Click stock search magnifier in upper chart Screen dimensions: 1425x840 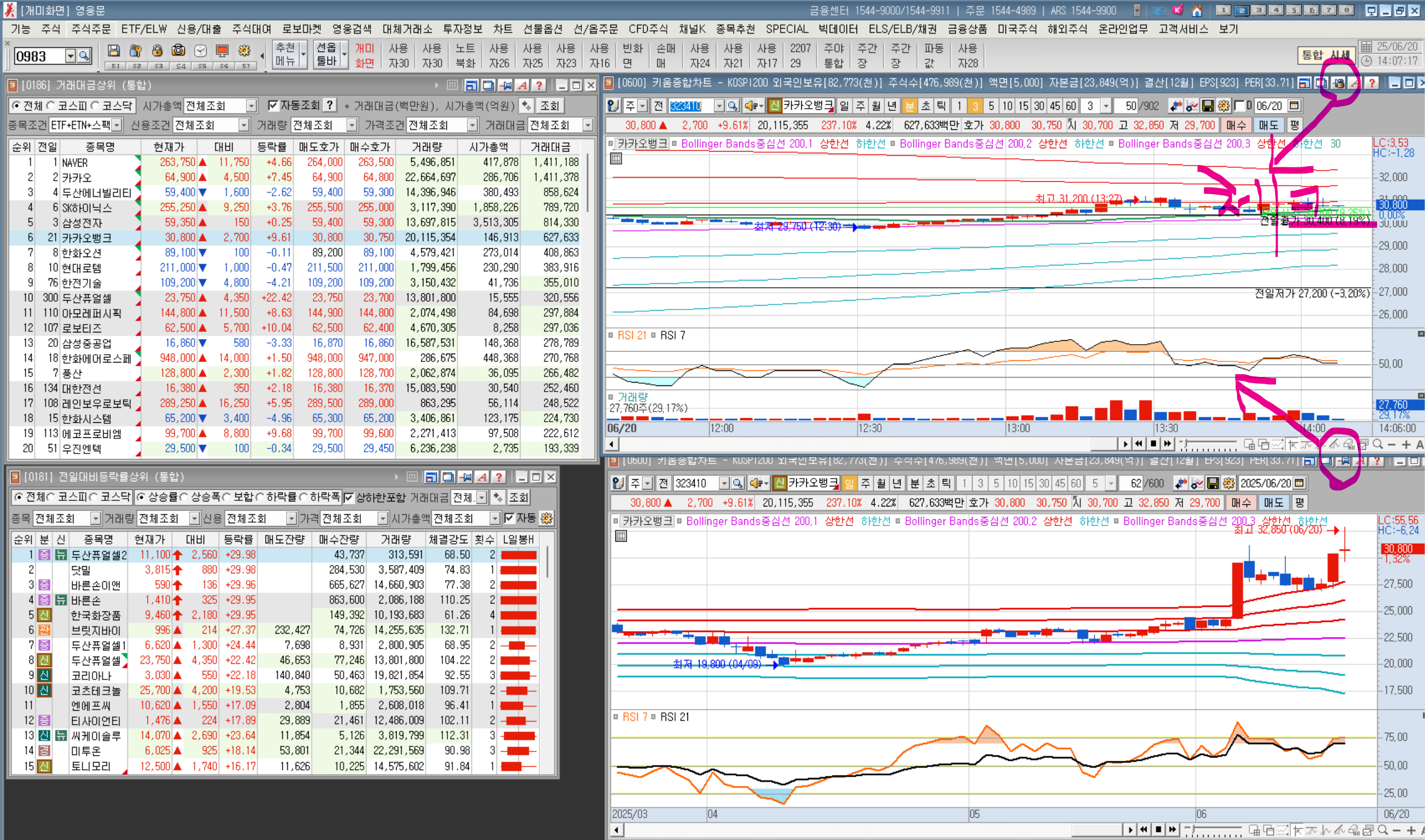coord(733,106)
